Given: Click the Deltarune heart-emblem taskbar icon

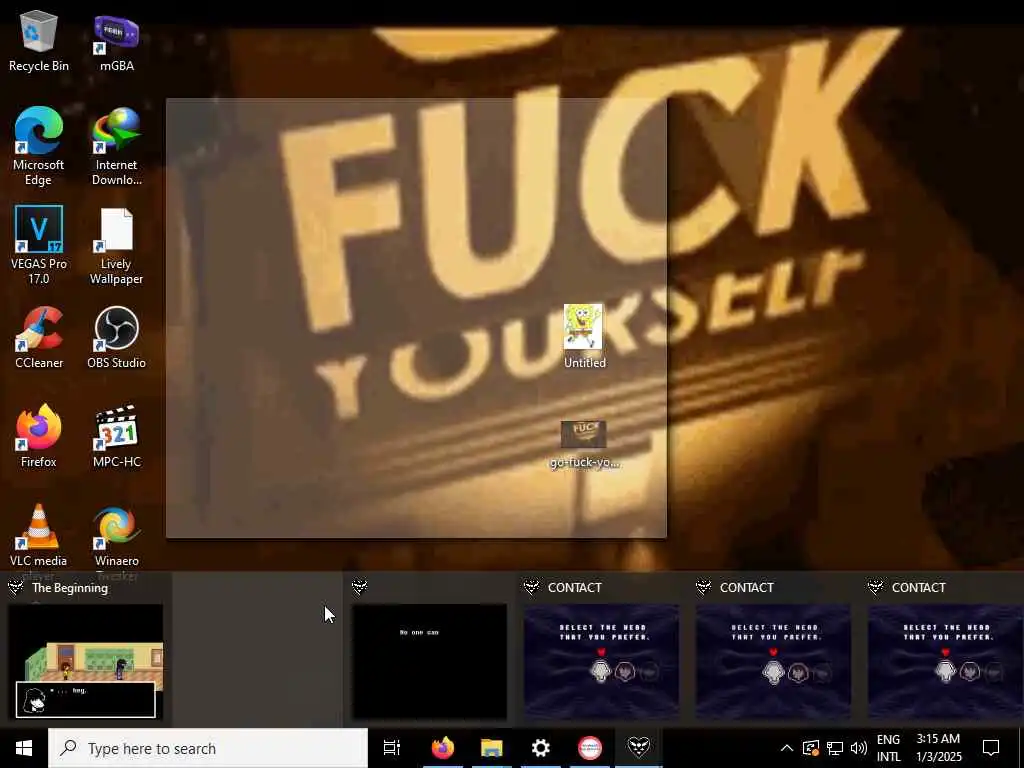Looking at the screenshot, I should (x=639, y=748).
